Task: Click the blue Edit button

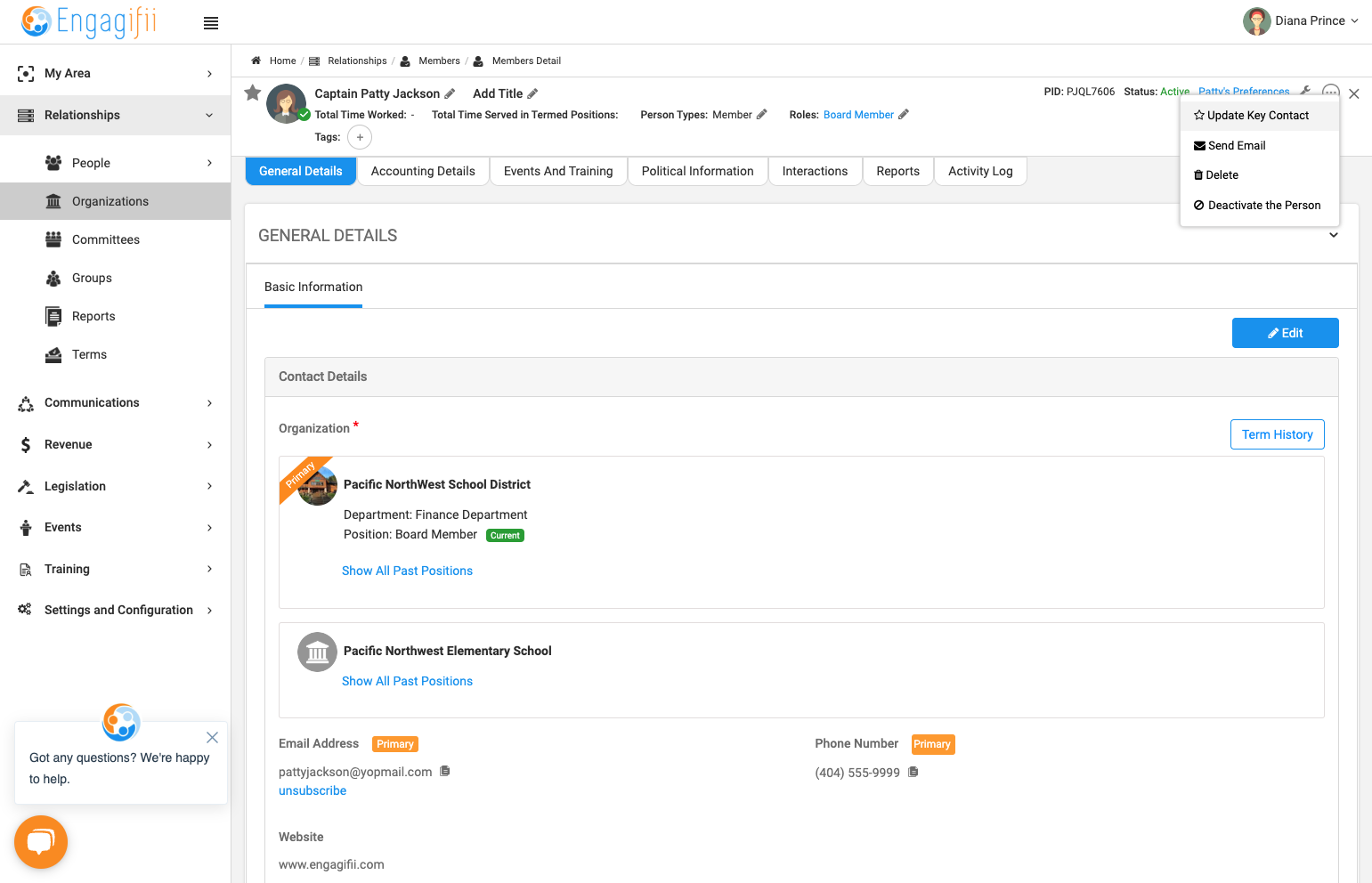Action: pyautogui.click(x=1285, y=333)
